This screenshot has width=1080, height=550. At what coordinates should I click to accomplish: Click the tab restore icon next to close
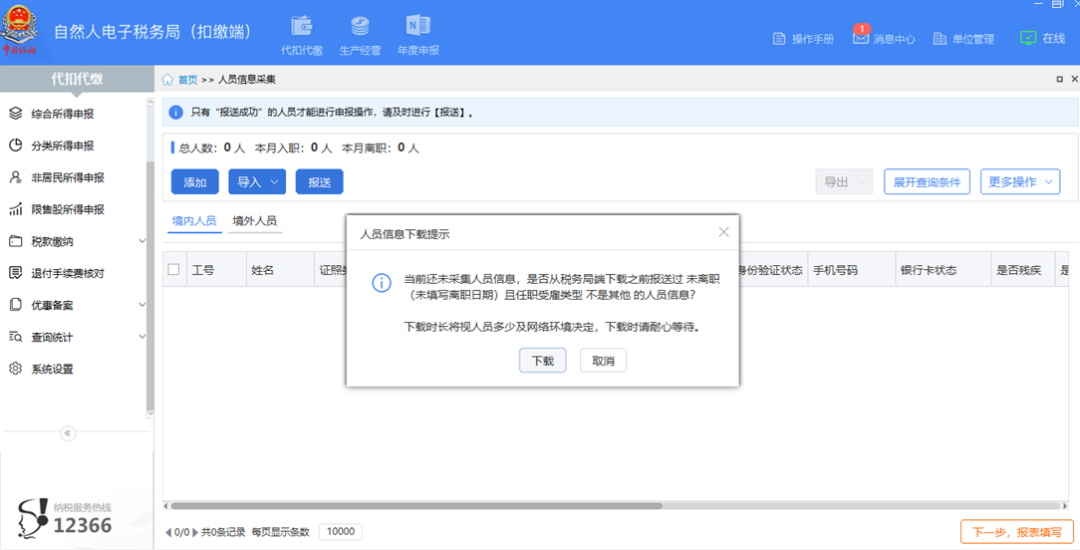[1059, 79]
